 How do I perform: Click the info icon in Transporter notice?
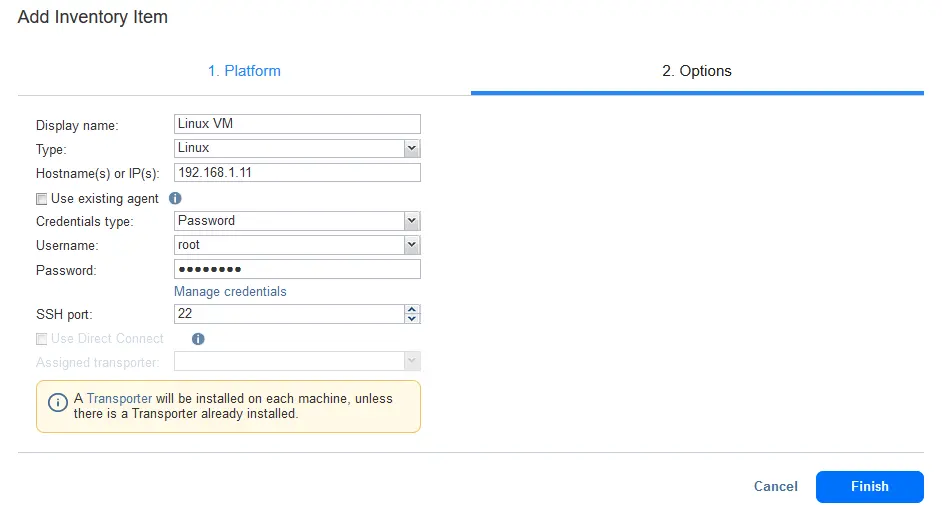[58, 406]
